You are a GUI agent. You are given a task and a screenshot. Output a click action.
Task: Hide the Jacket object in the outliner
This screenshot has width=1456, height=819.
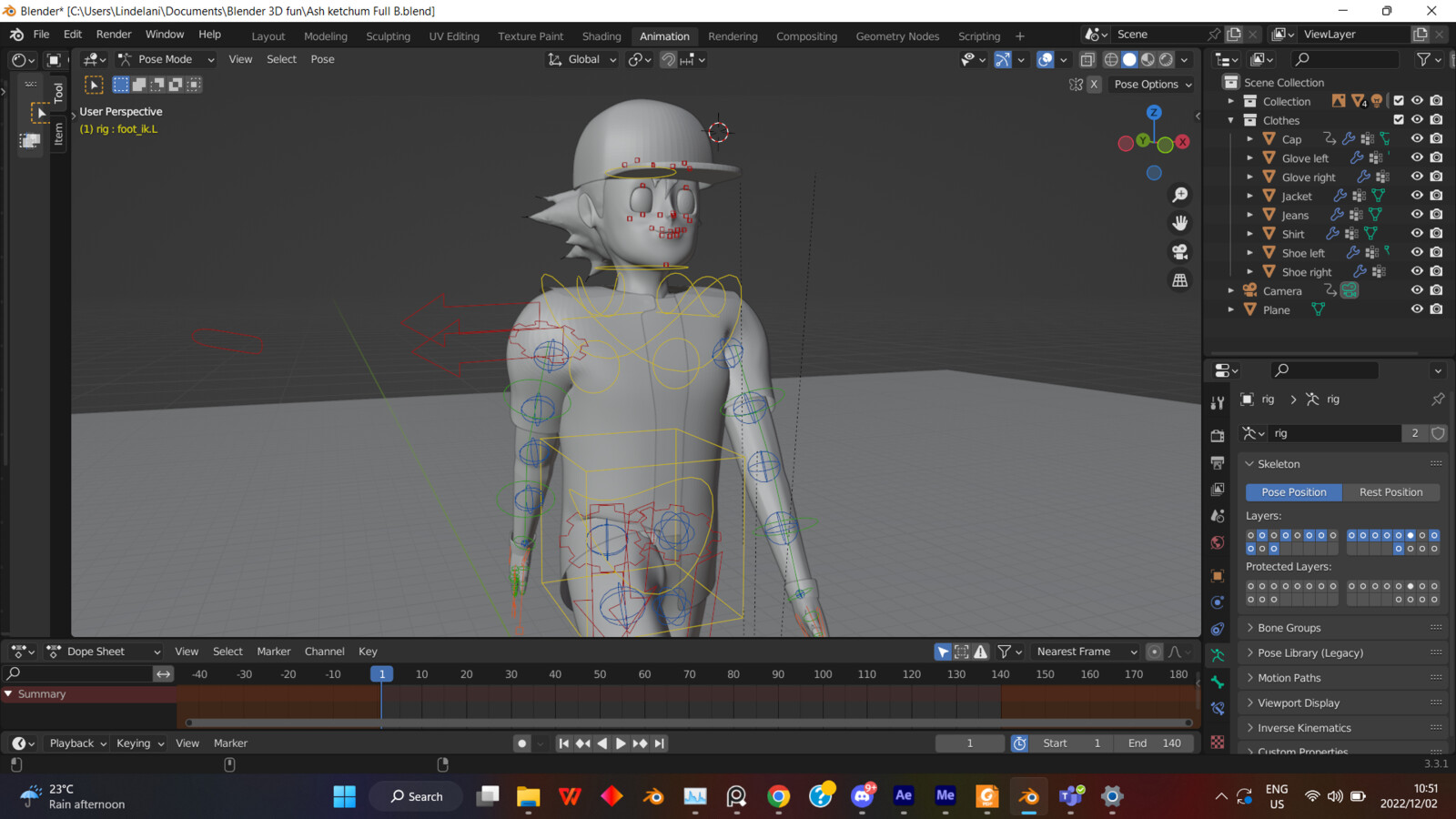coord(1417,196)
